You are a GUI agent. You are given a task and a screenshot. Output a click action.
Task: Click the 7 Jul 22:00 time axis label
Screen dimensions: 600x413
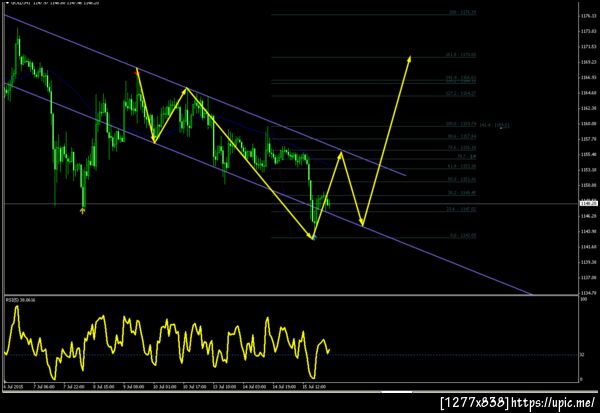tap(73, 387)
